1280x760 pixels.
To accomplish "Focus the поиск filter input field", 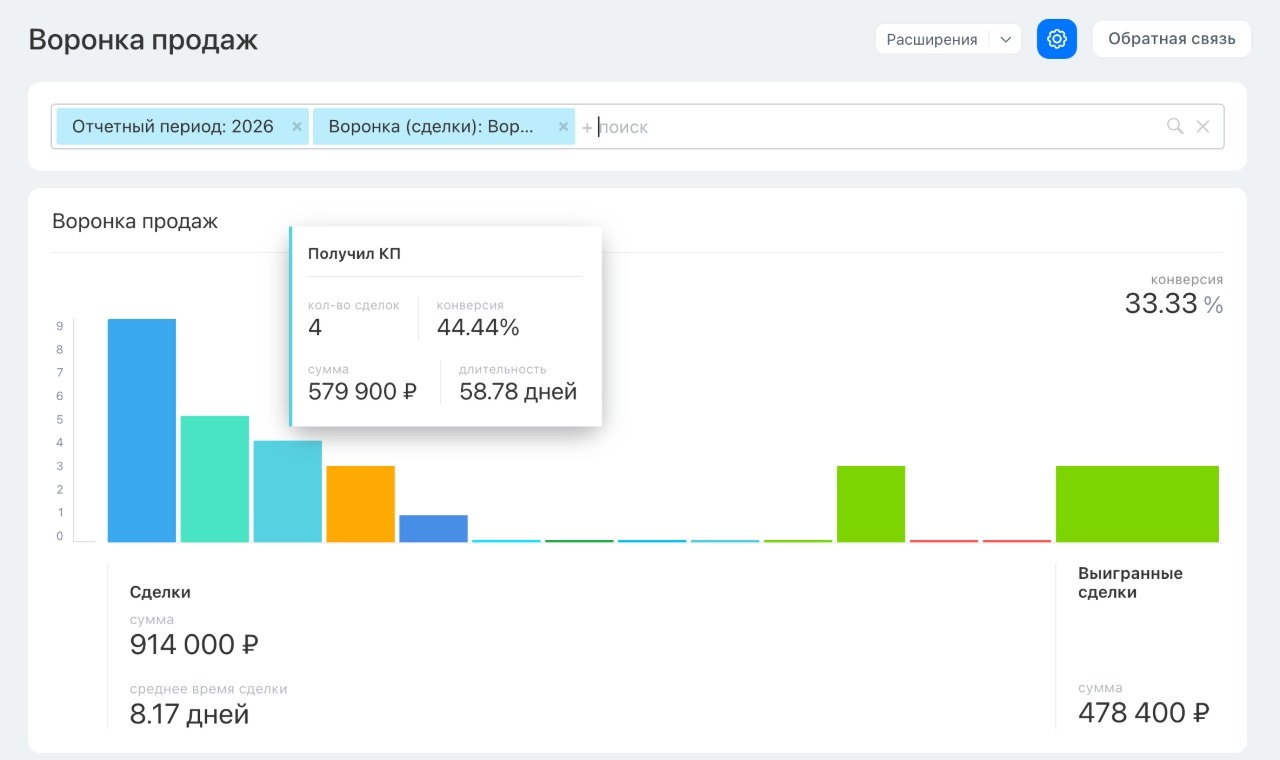I will tap(870, 127).
